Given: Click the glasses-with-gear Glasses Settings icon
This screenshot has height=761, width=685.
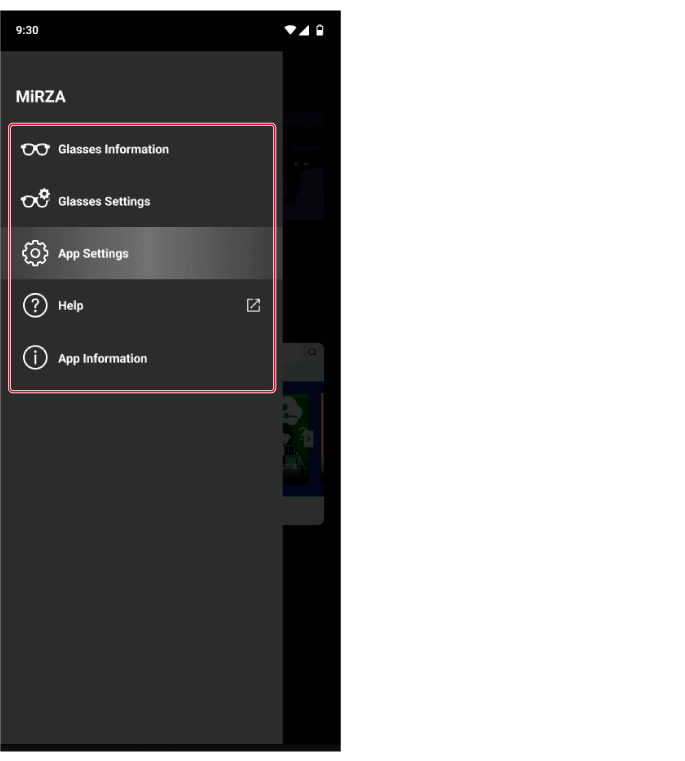Looking at the screenshot, I should pos(35,199).
